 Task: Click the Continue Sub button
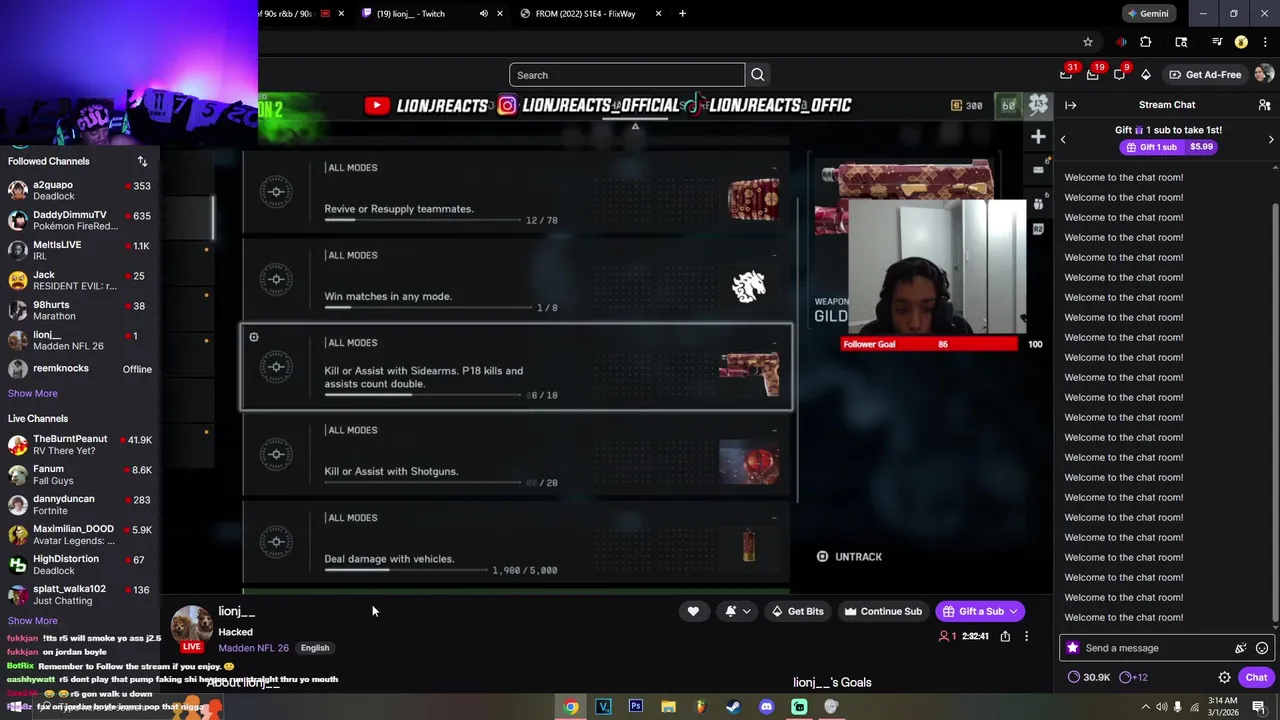click(x=882, y=611)
